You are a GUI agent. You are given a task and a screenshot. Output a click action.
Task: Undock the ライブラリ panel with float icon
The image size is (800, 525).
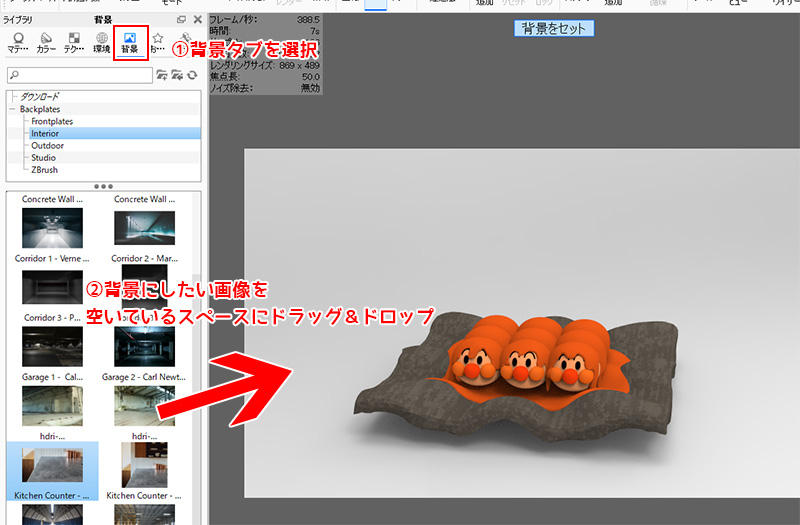point(181,19)
